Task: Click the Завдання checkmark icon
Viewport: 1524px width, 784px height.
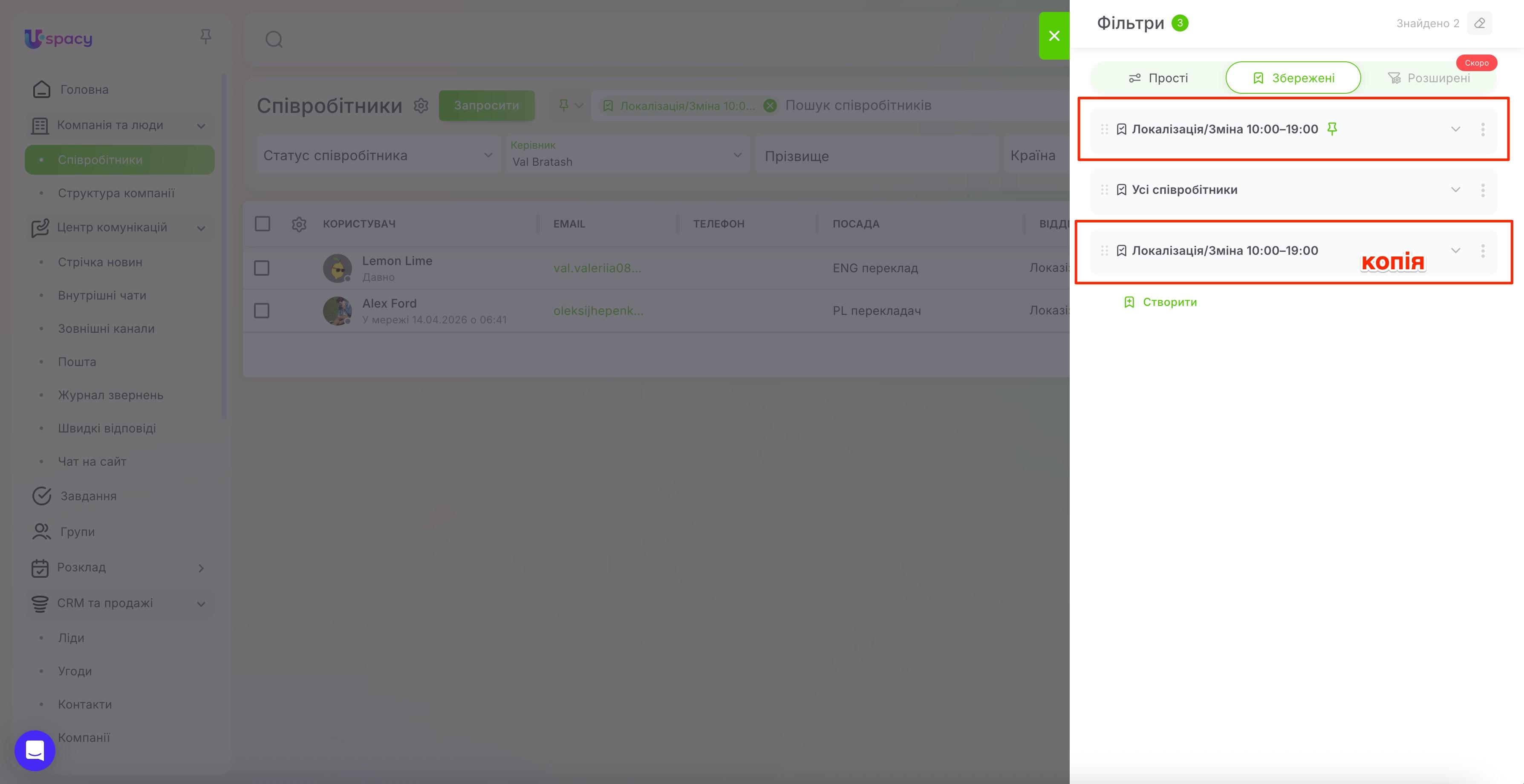Action: click(41, 496)
